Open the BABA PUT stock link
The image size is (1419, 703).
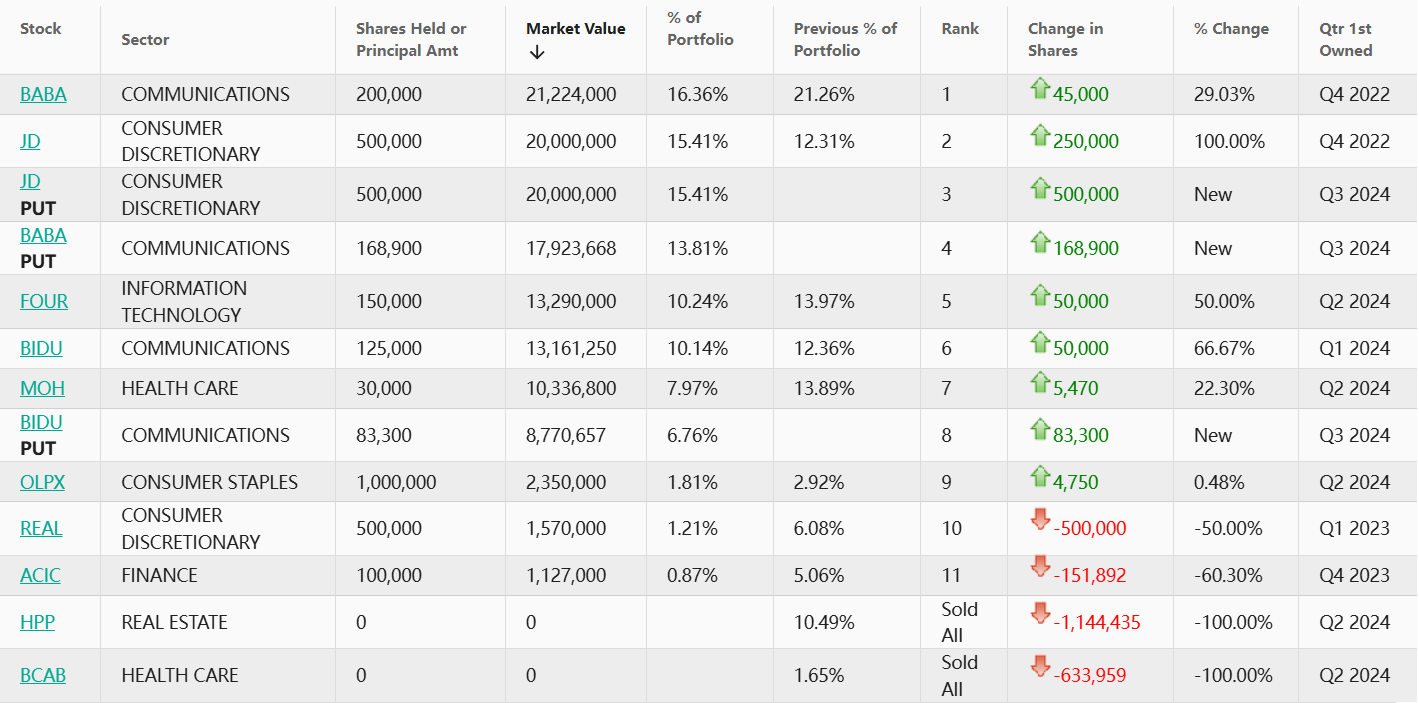43,235
